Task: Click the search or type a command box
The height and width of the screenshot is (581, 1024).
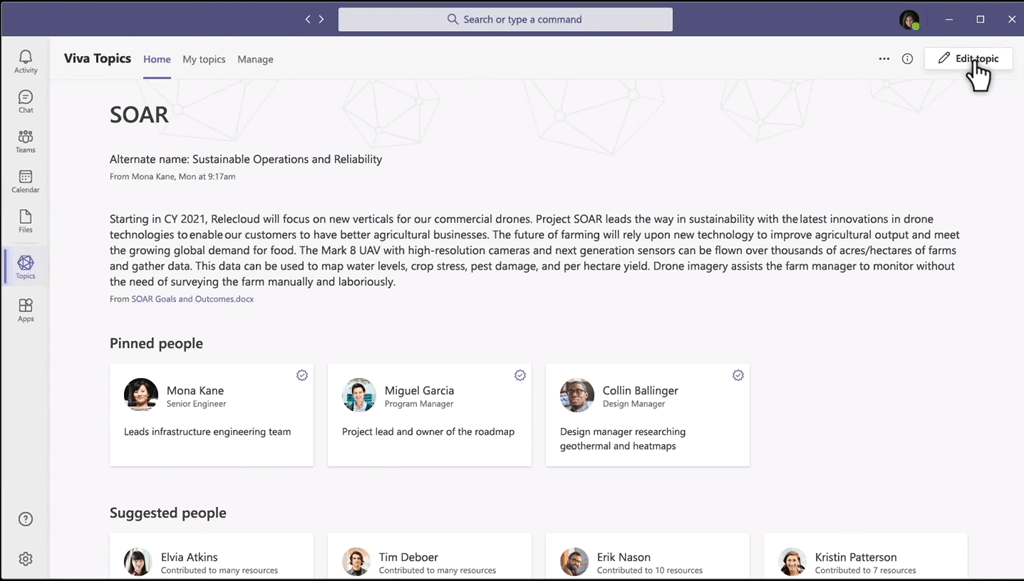Action: point(505,19)
